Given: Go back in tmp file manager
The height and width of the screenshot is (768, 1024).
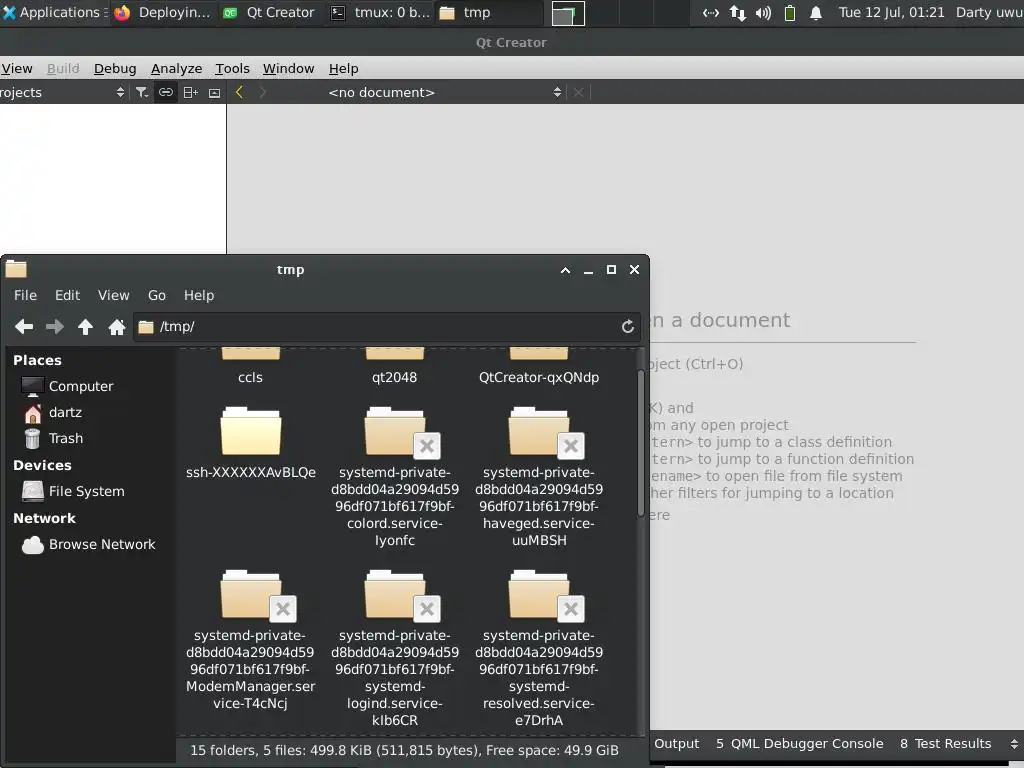Looking at the screenshot, I should click(24, 327).
